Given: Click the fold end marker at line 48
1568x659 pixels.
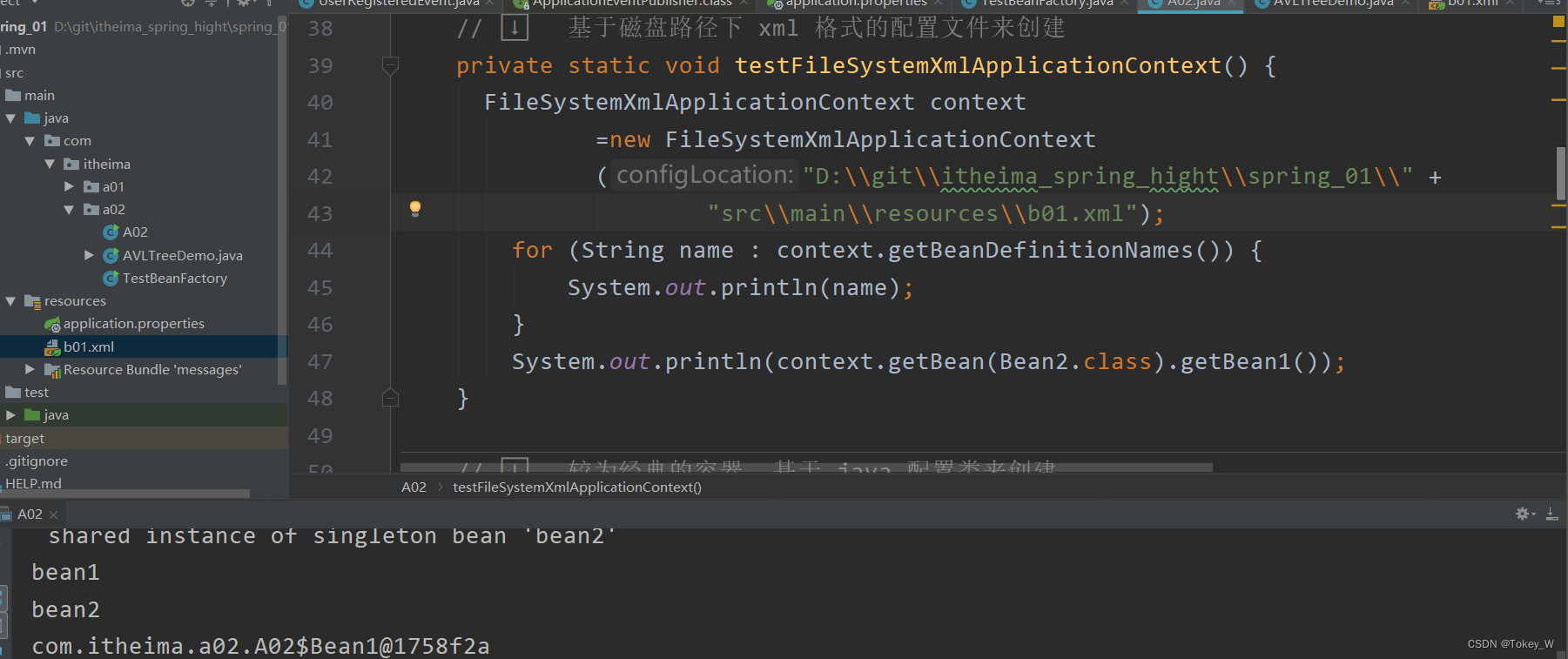Looking at the screenshot, I should coord(391,398).
